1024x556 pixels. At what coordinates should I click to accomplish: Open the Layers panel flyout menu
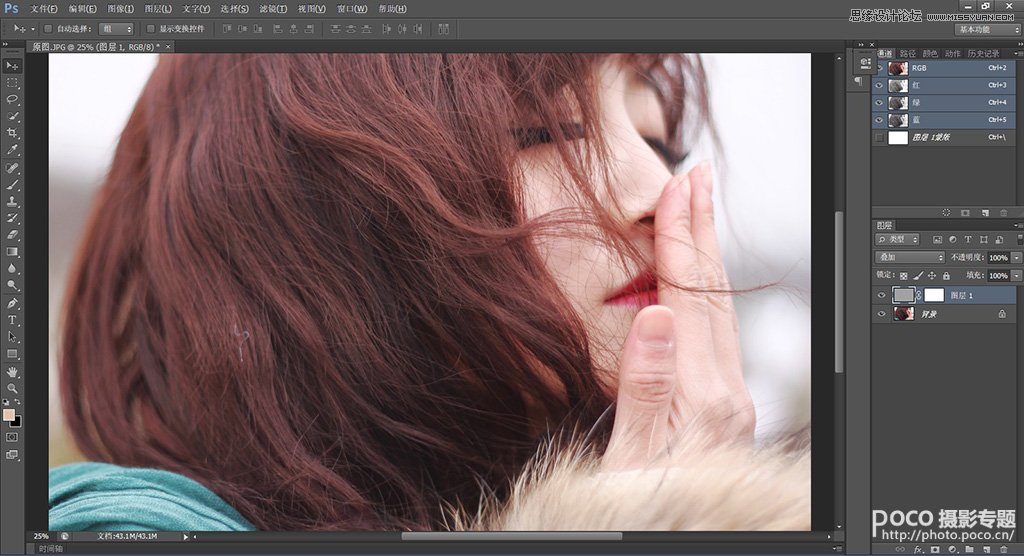click(x=1017, y=225)
